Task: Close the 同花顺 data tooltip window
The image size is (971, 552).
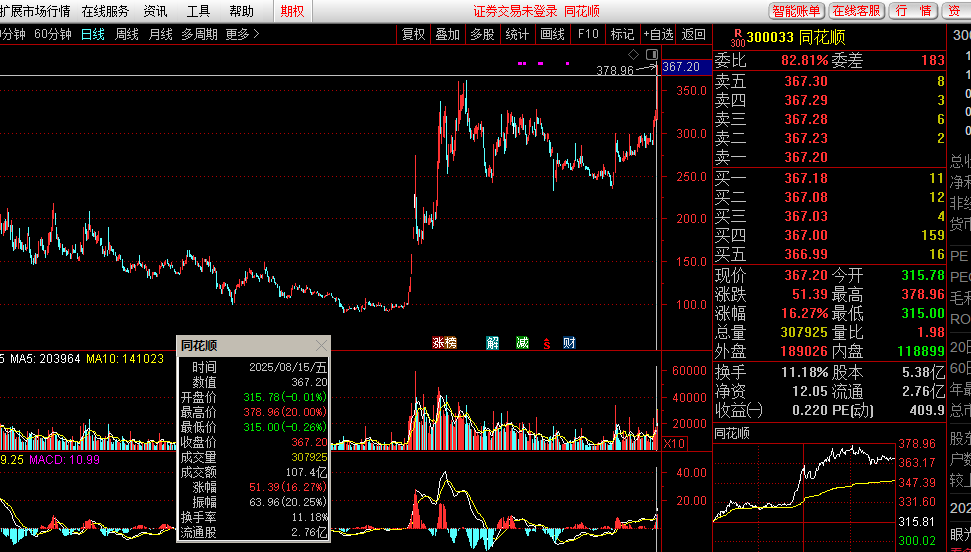Action: click(321, 346)
